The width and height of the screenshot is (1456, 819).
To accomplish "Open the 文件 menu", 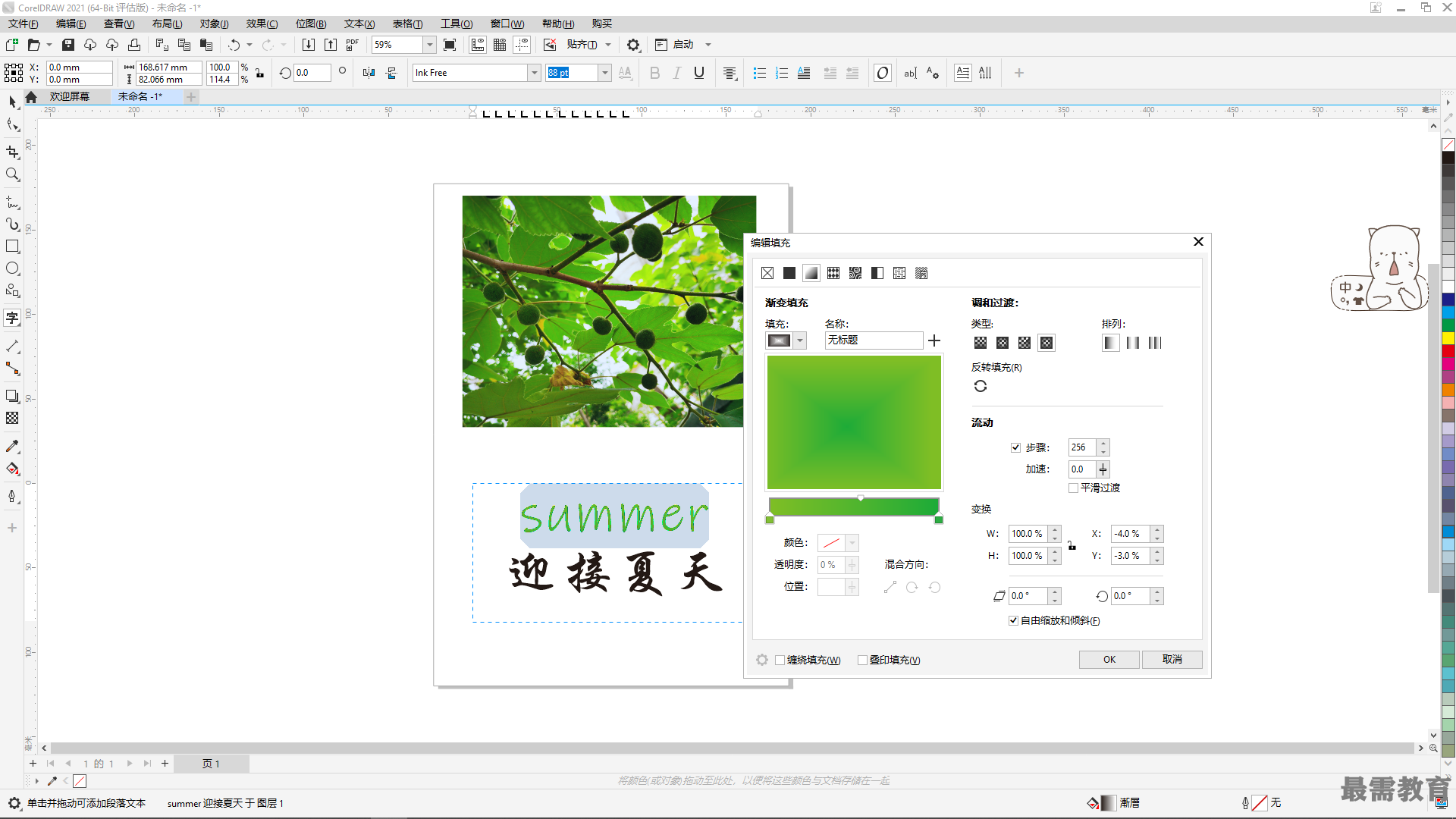I will [23, 24].
